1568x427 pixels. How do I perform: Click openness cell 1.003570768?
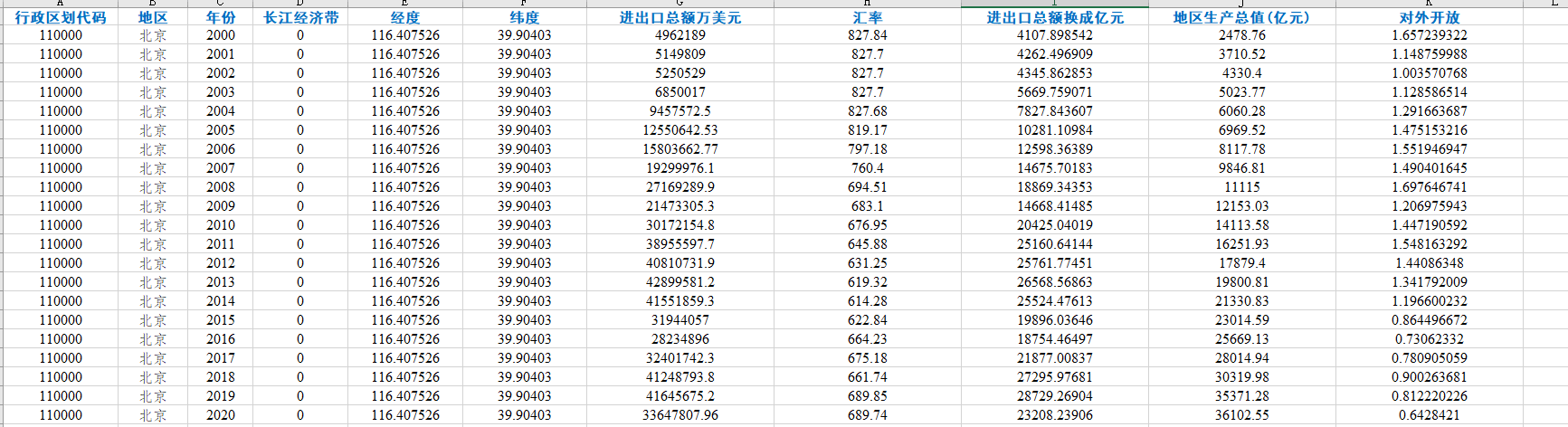pos(1430,73)
